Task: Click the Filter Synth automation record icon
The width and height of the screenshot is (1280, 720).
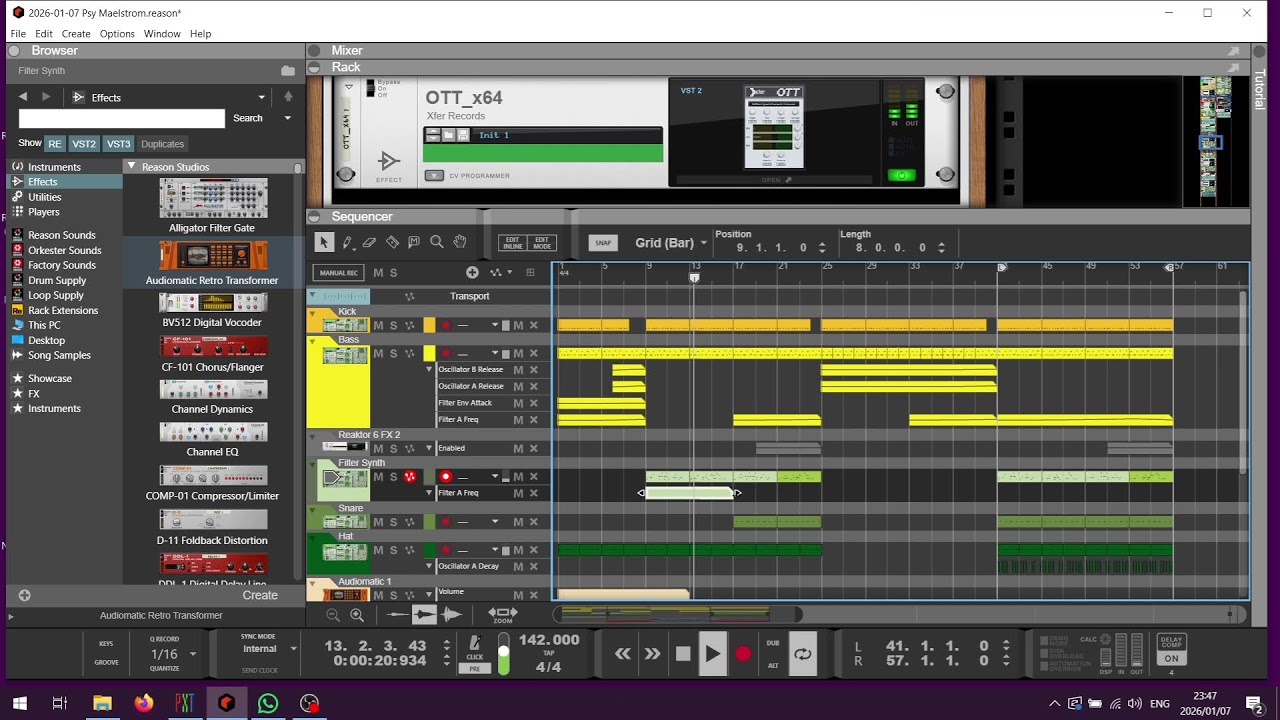Action: [410, 477]
